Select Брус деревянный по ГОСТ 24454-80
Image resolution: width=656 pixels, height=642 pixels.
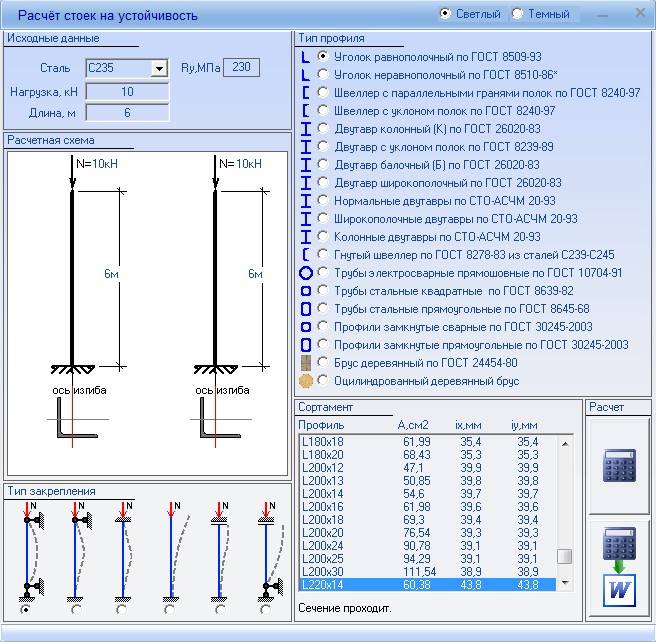323,362
